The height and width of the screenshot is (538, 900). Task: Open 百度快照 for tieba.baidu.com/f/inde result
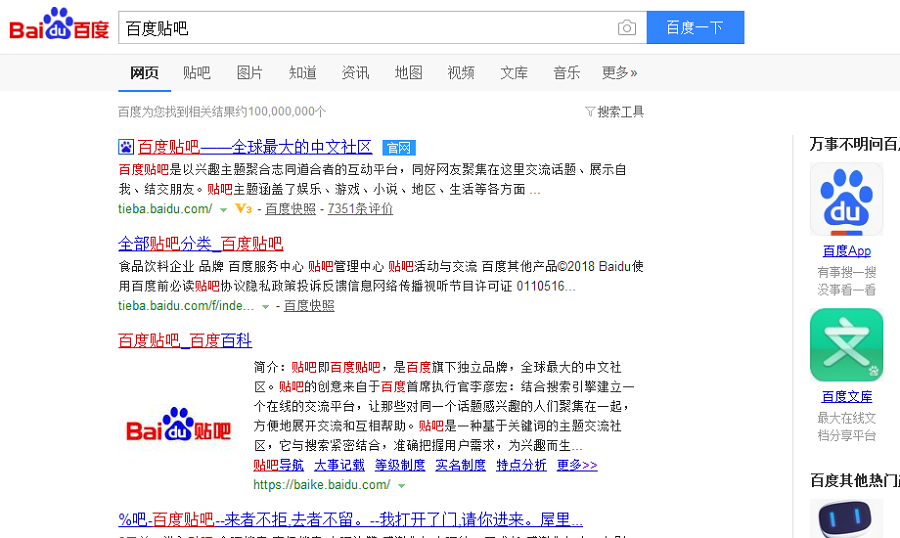click(309, 306)
